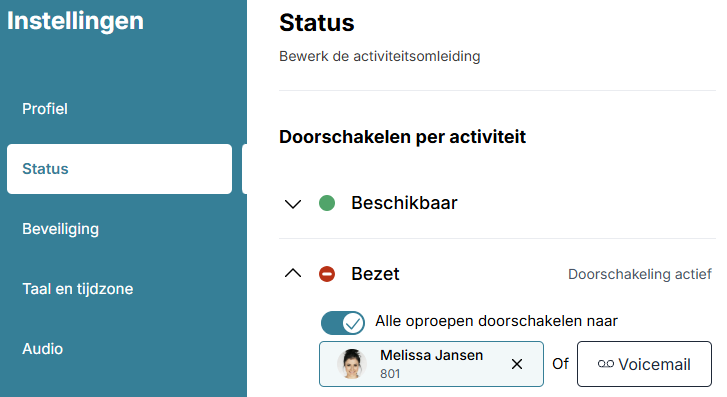Click the Instellingen header title
This screenshot has height=397, width=727.
pos(76,21)
